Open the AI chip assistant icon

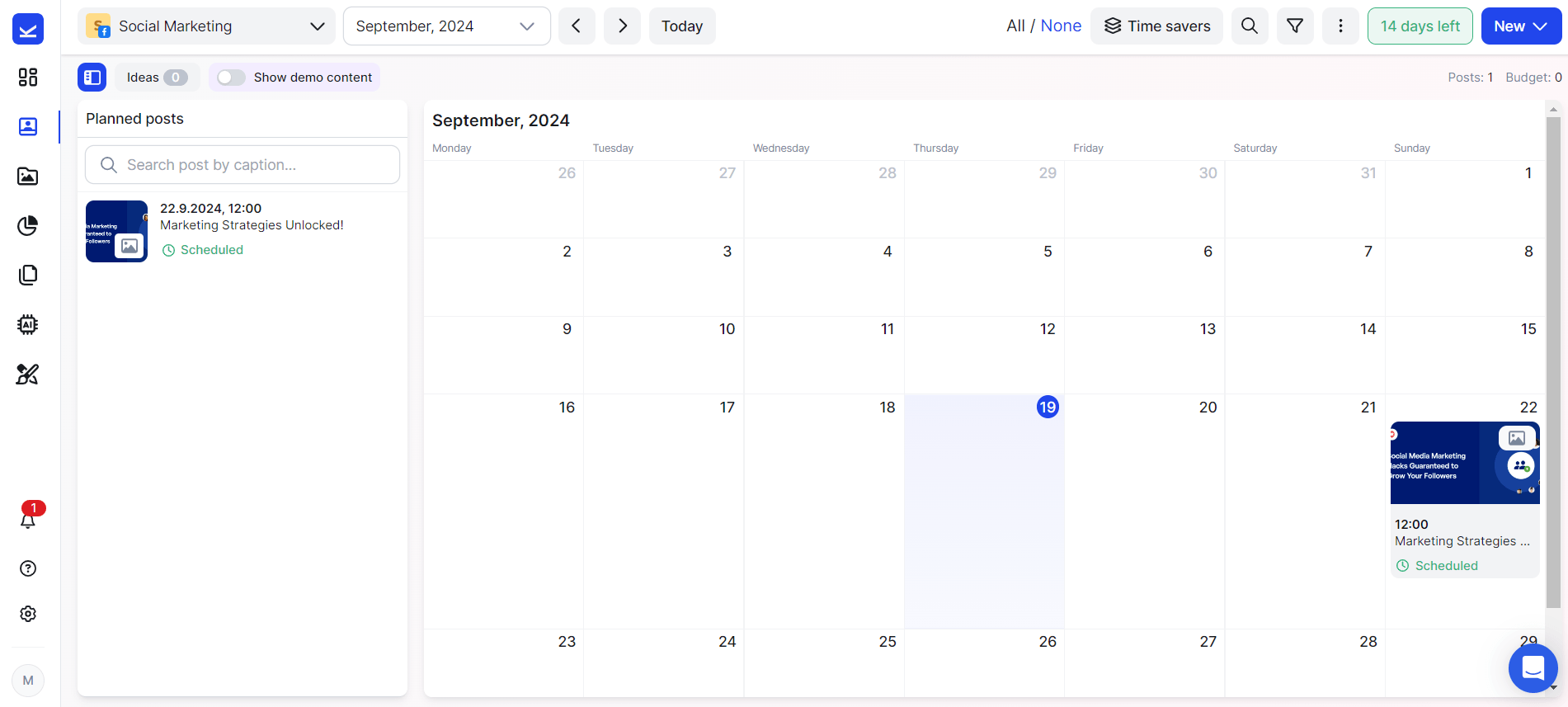[x=28, y=324]
